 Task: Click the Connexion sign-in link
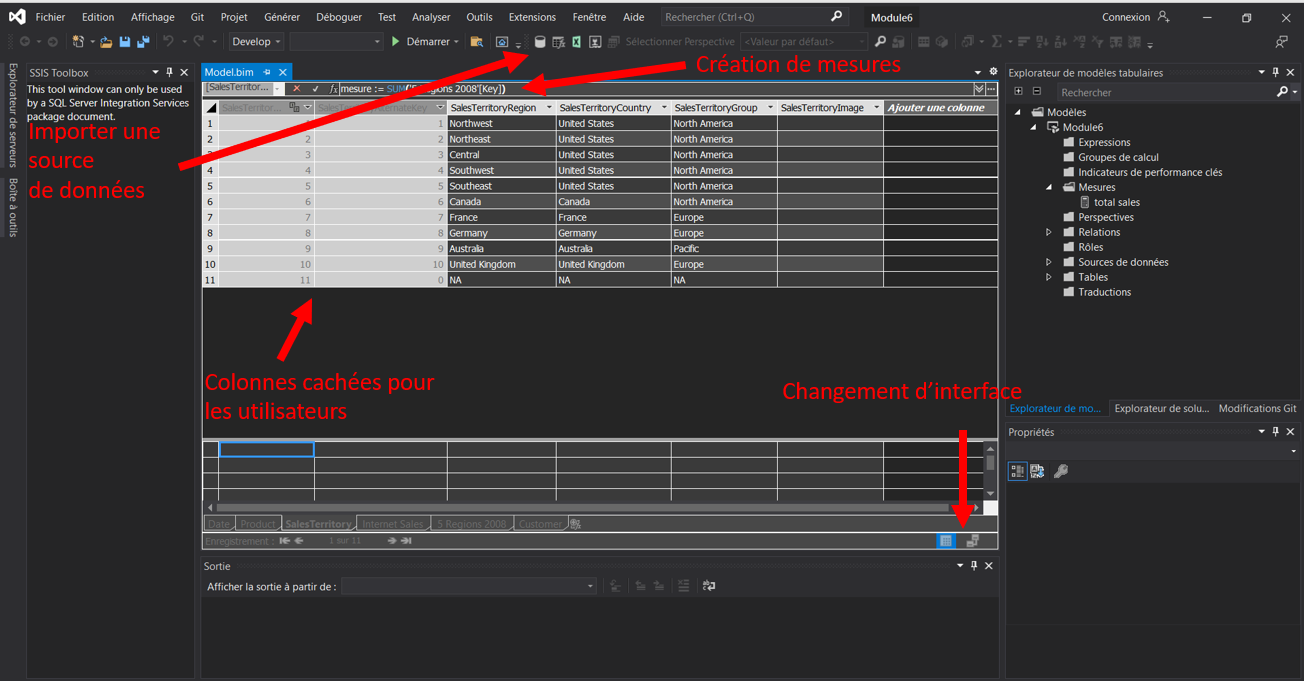point(1126,17)
